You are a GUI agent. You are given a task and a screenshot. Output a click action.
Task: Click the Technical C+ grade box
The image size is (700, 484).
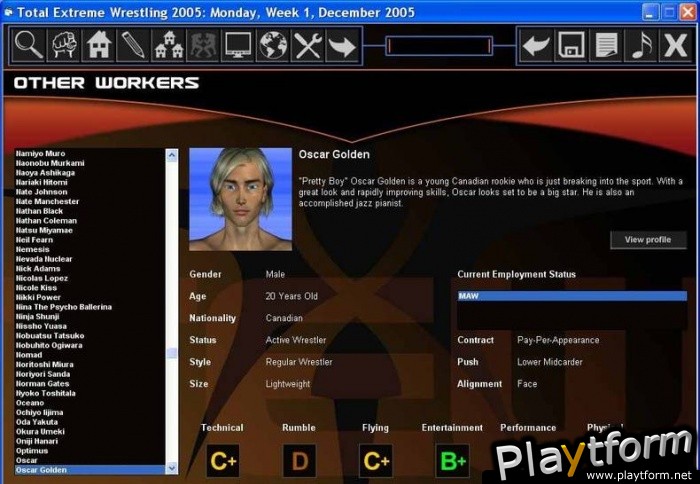tap(223, 461)
